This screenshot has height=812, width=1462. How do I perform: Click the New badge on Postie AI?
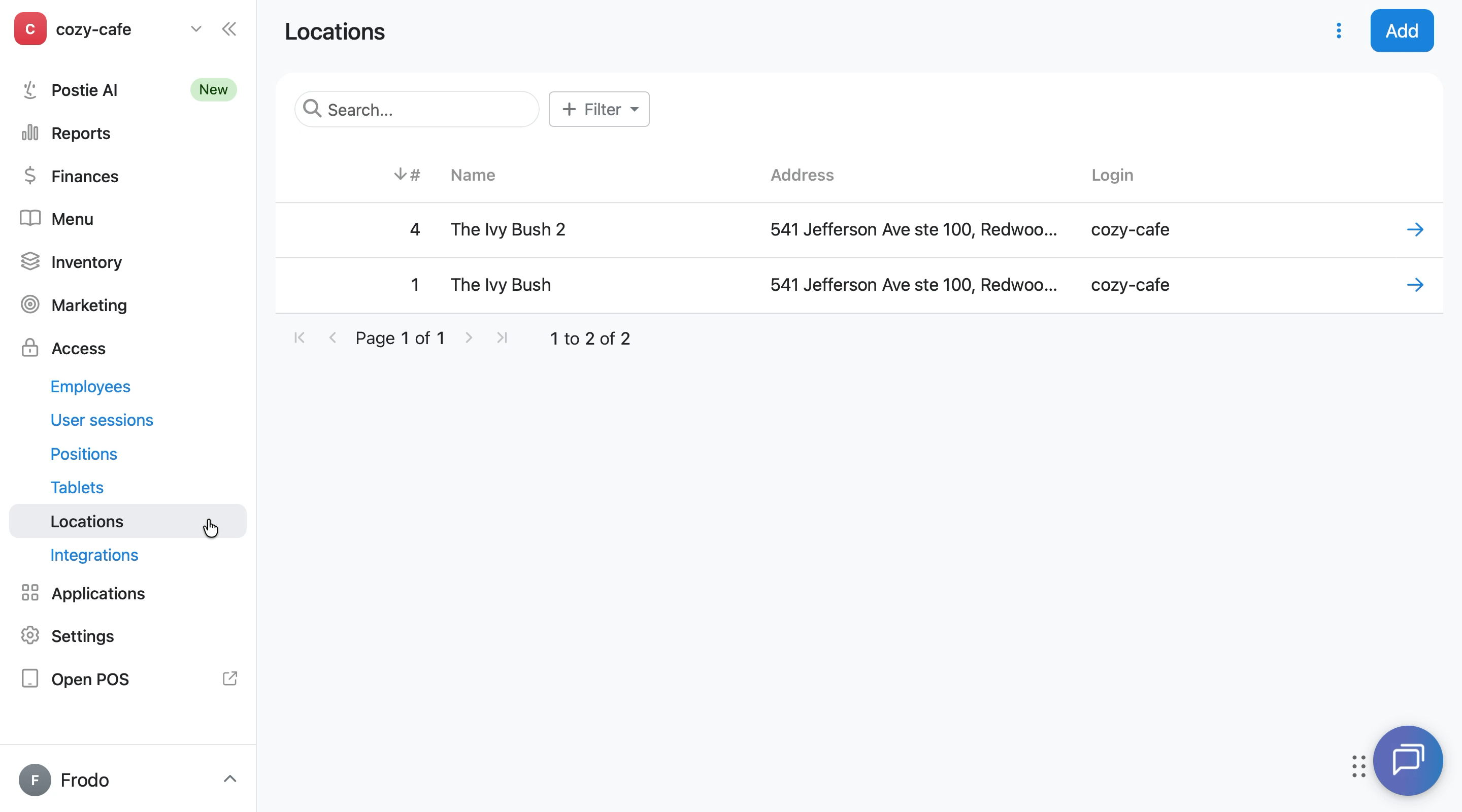213,90
